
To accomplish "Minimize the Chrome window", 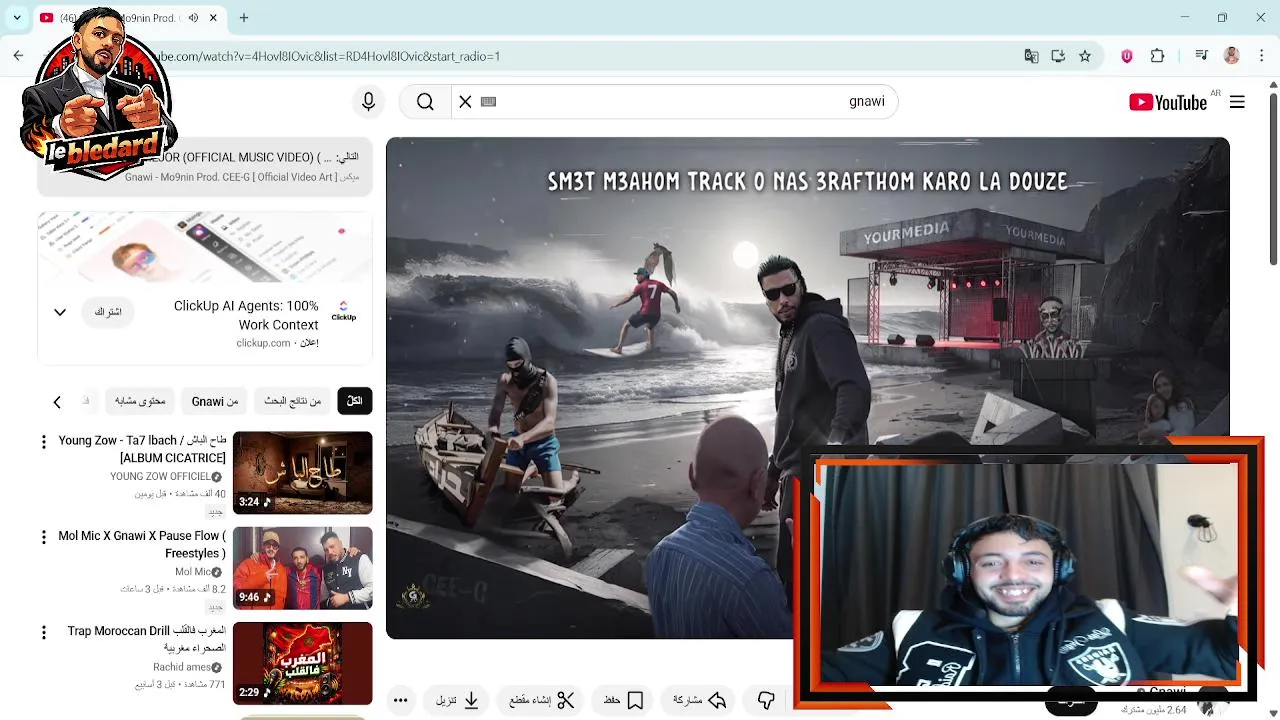I will [1185, 17].
